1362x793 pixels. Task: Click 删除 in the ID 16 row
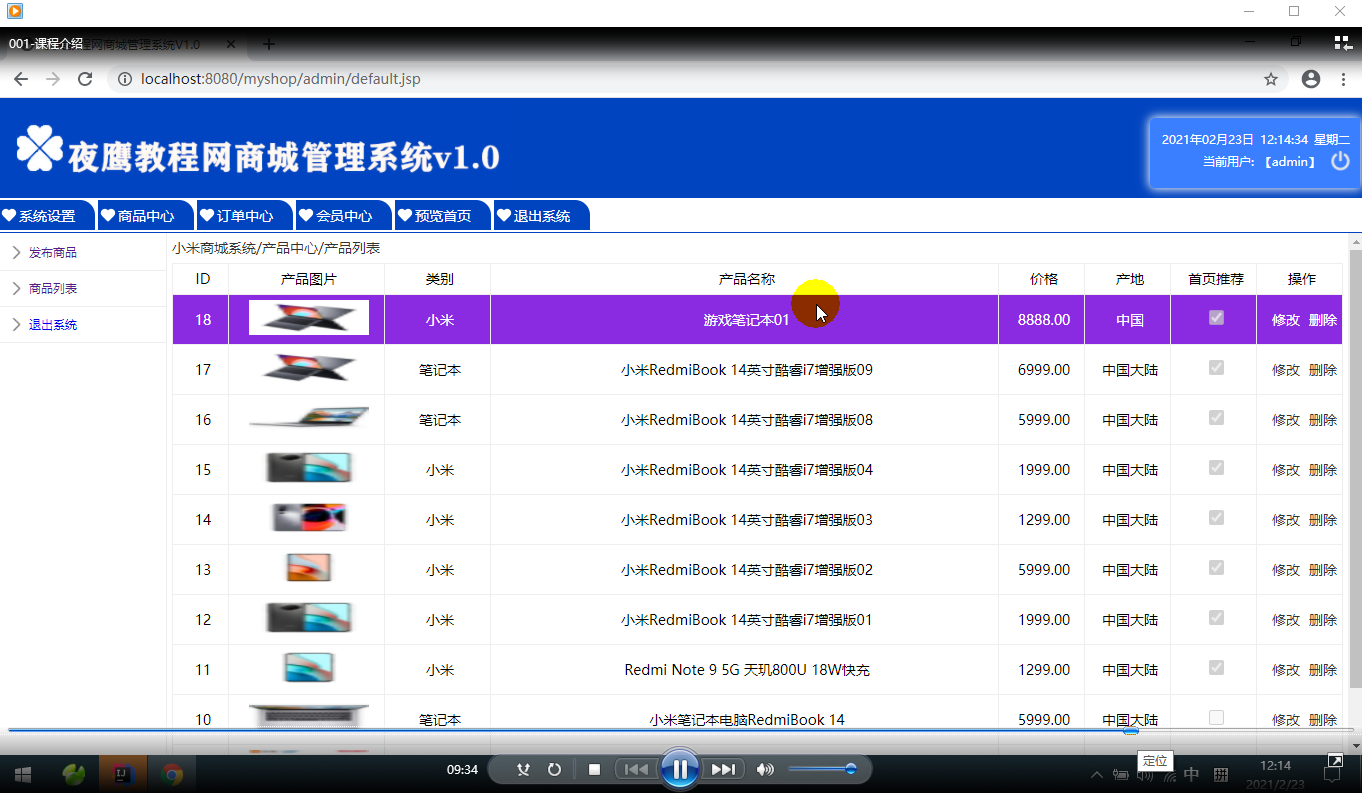tap(1323, 420)
